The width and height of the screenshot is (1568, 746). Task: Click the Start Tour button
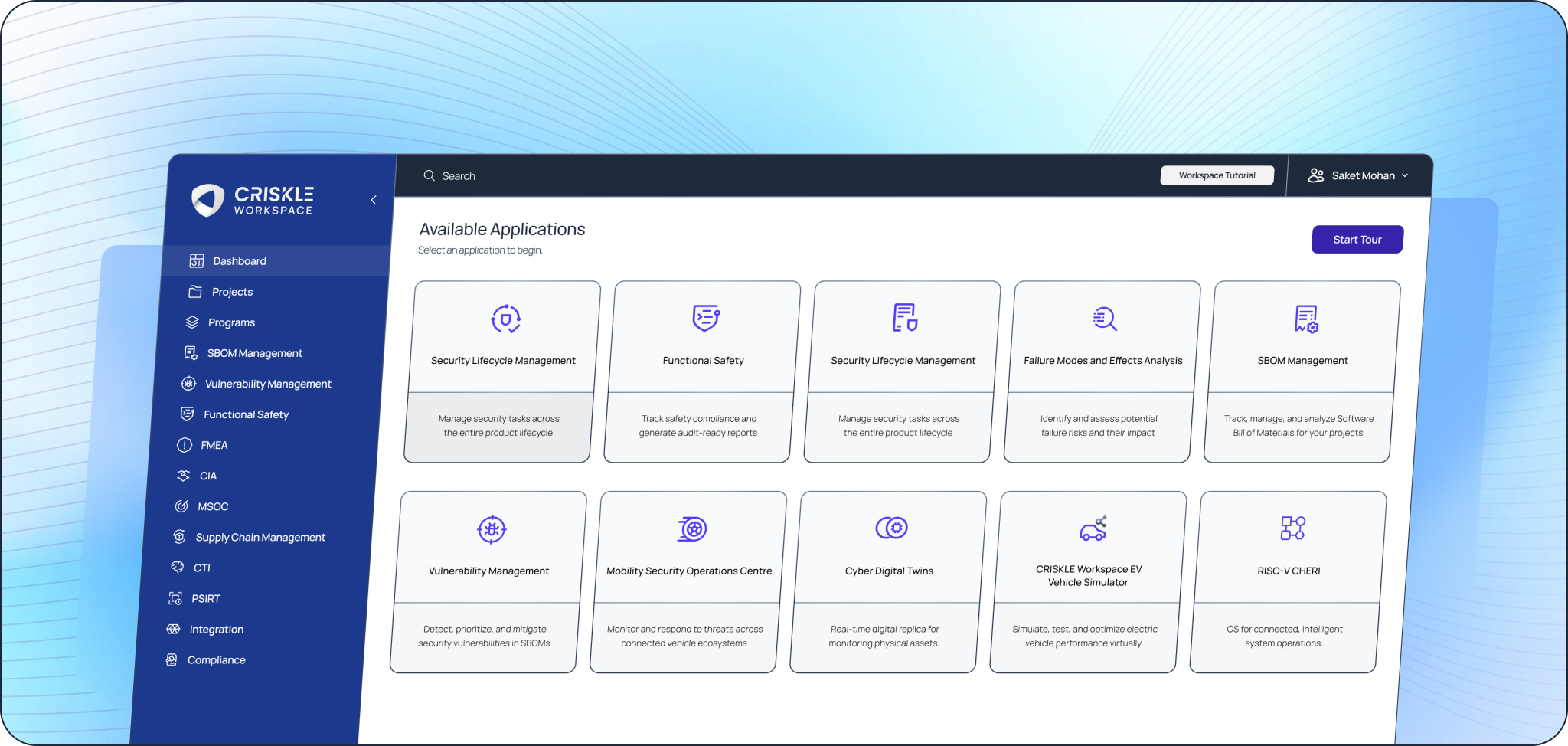1357,239
